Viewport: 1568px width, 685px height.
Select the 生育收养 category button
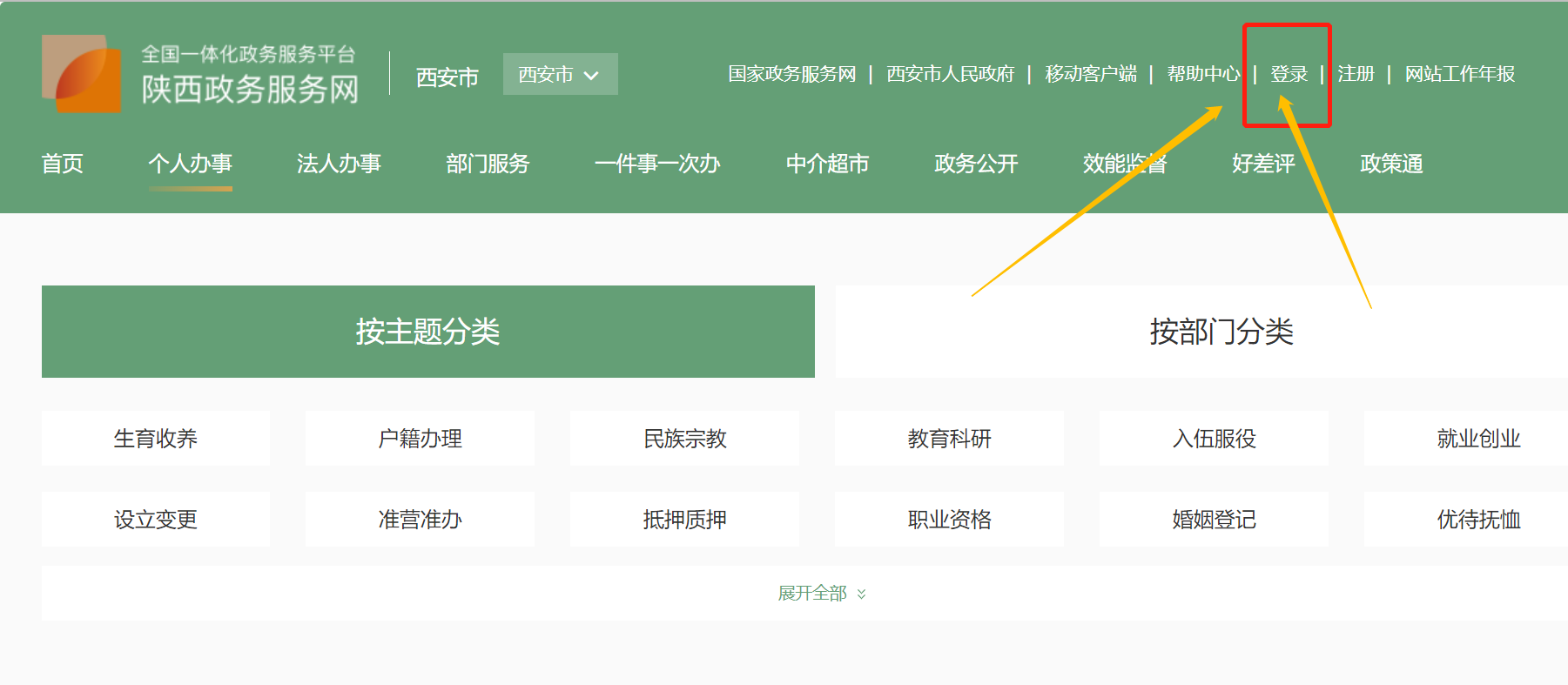click(156, 439)
